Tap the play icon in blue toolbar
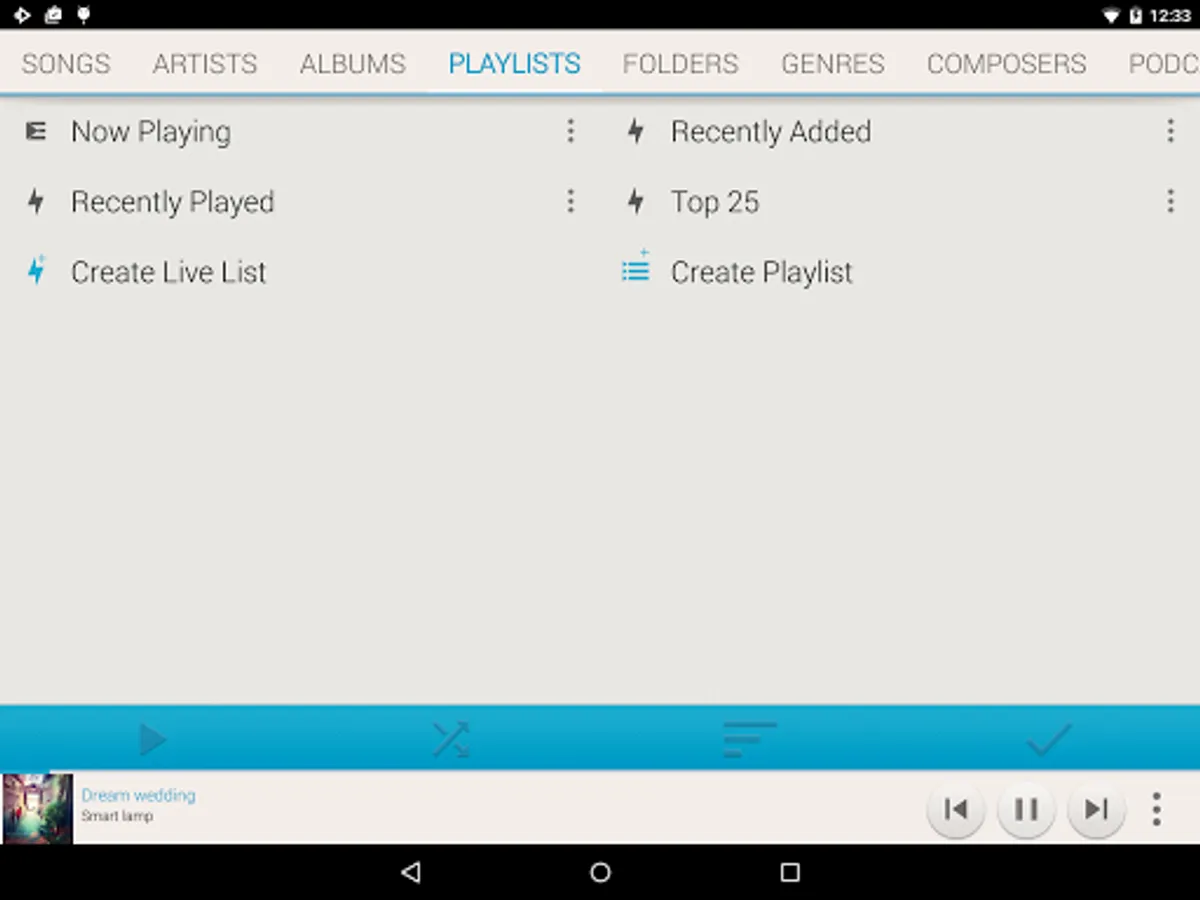1200x900 pixels. click(x=151, y=740)
